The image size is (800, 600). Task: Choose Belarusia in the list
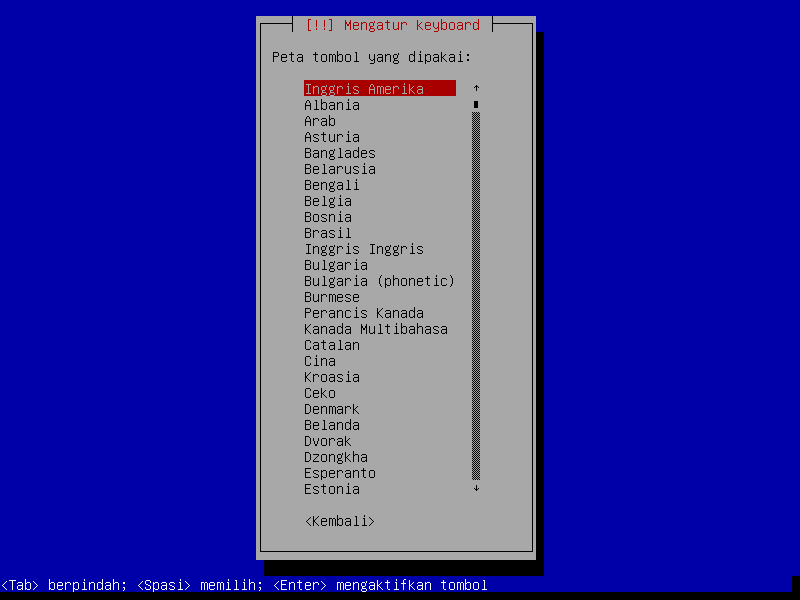[x=340, y=169]
